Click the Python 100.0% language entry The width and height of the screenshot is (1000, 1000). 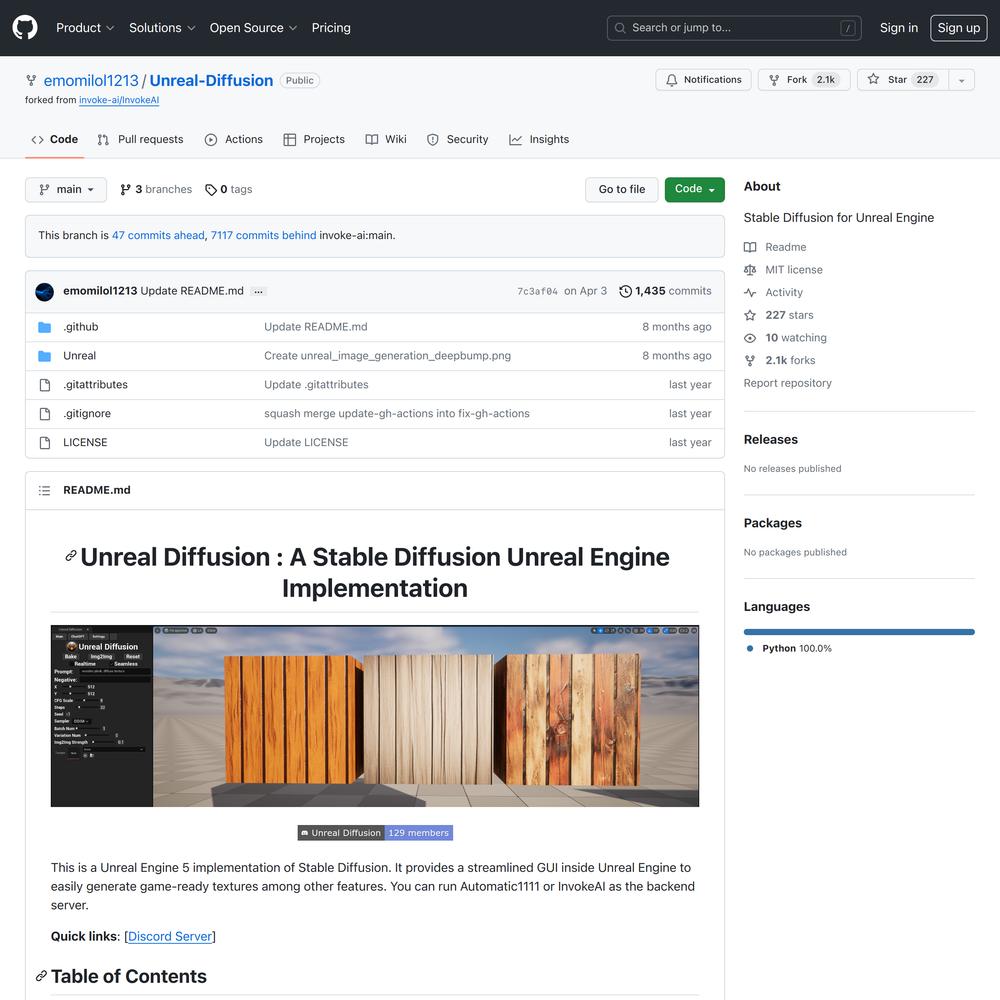(790, 649)
